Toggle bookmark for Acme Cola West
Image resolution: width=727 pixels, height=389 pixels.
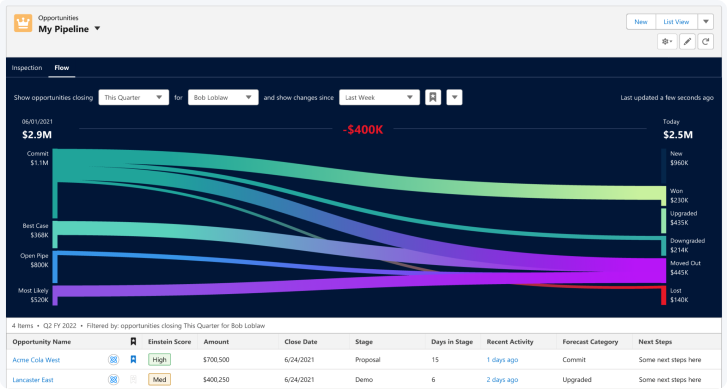133,359
